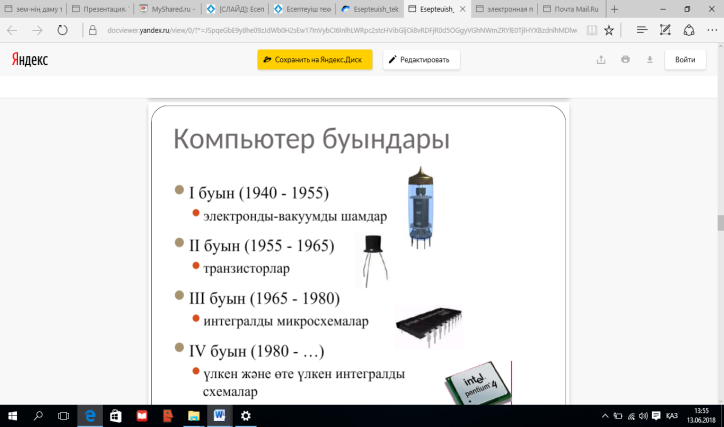The width and height of the screenshot is (724, 427).
Task: Download the document file
Action: 650,60
